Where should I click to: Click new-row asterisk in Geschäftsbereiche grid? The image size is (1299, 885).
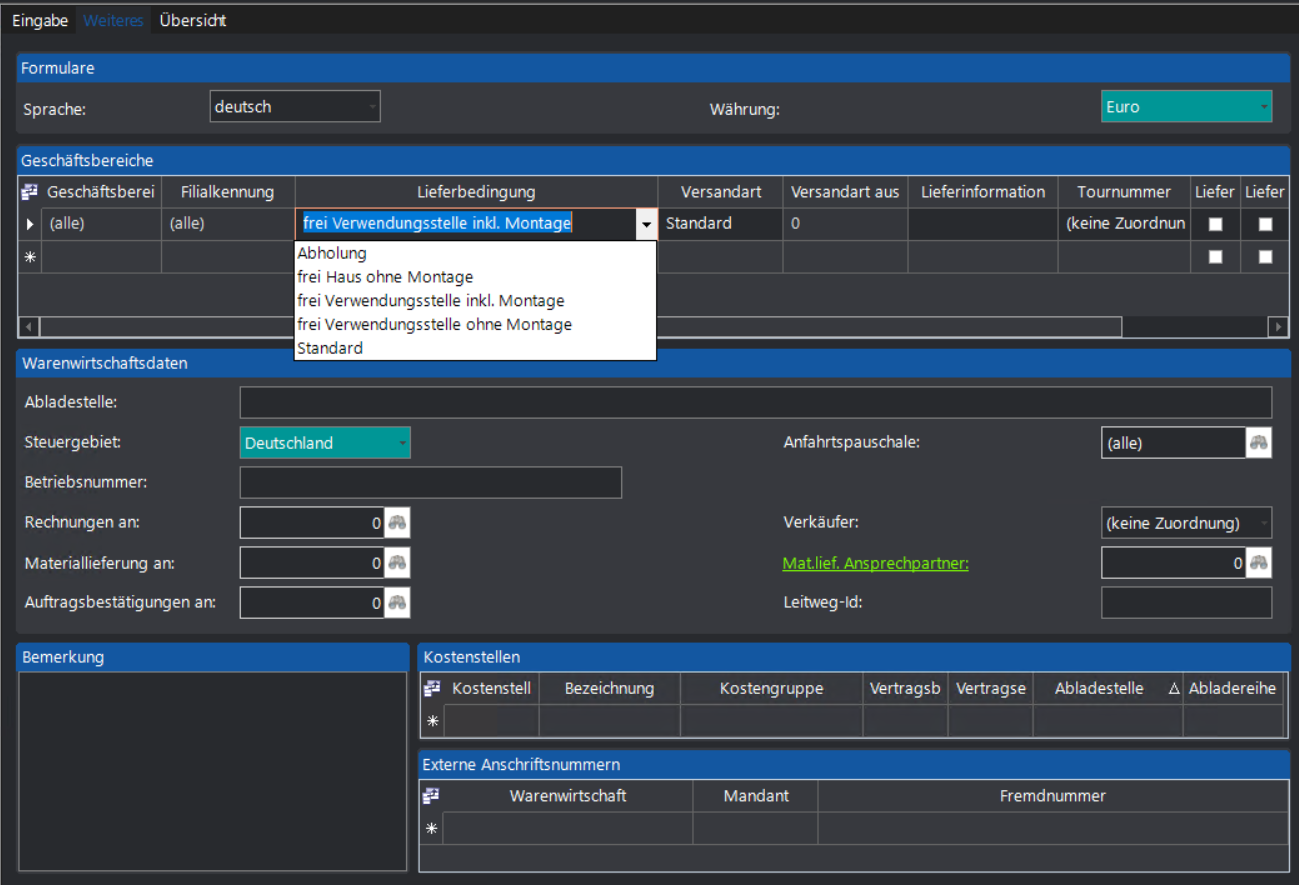tap(29, 256)
